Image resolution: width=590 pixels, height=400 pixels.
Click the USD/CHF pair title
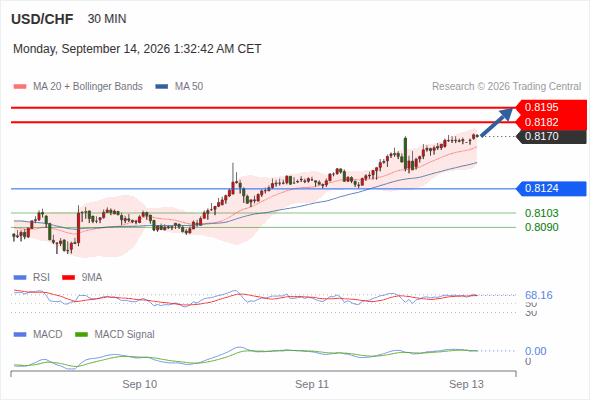(42, 19)
